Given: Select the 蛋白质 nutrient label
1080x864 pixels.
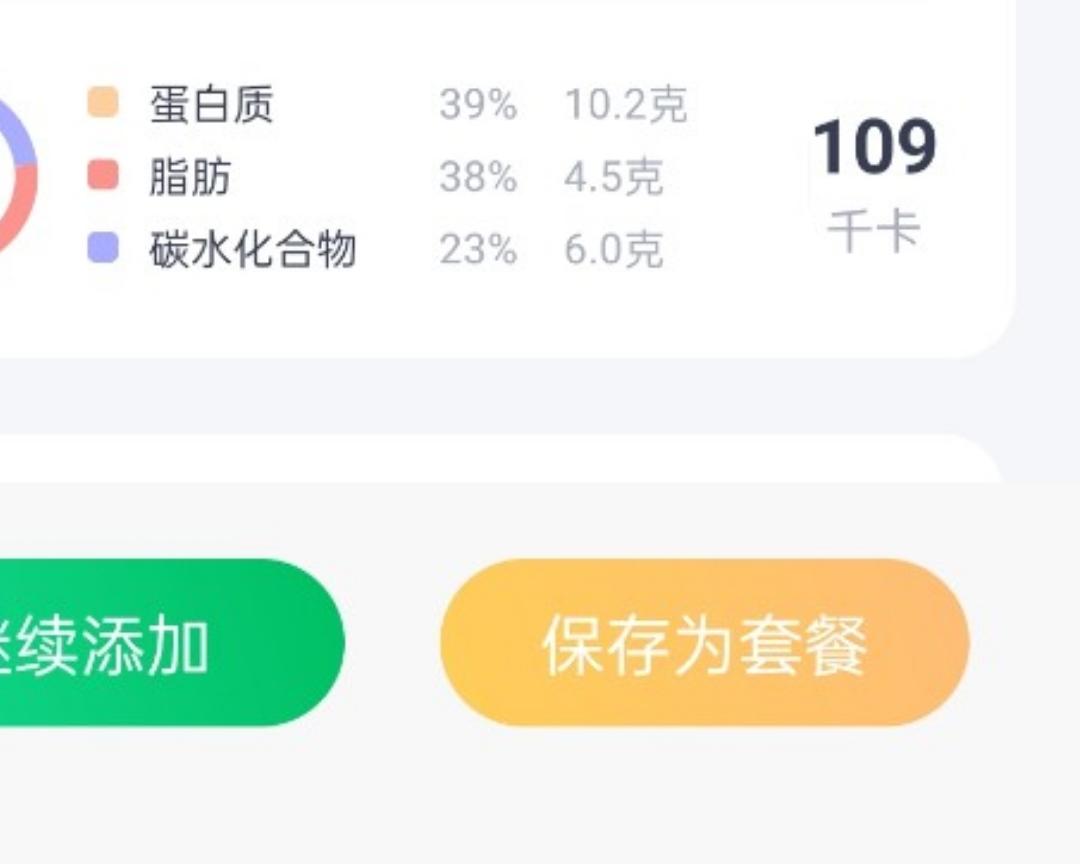Looking at the screenshot, I should [x=211, y=104].
